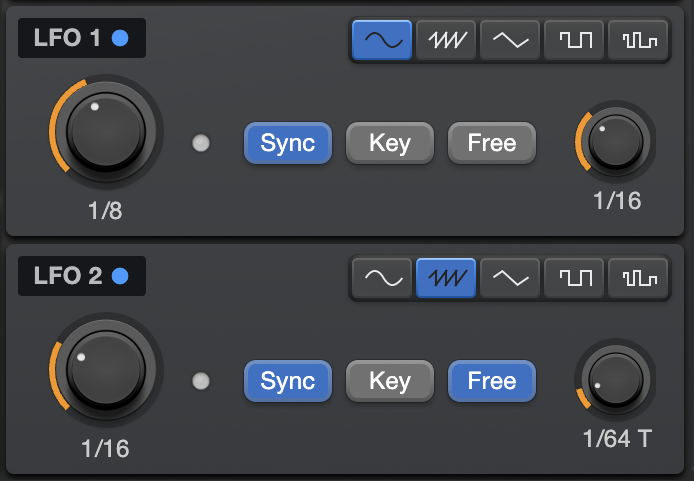
Task: Select square waveform for LFO 2
Action: click(574, 278)
